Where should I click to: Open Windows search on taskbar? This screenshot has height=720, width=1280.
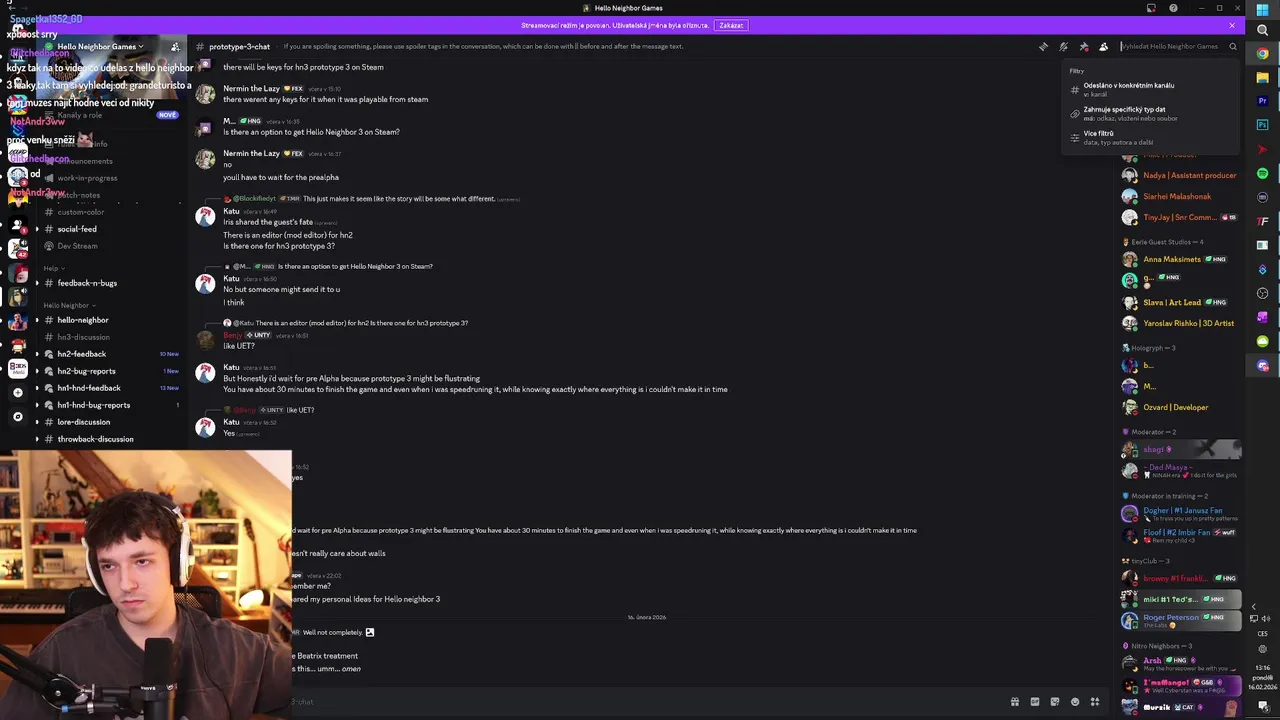1263,30
